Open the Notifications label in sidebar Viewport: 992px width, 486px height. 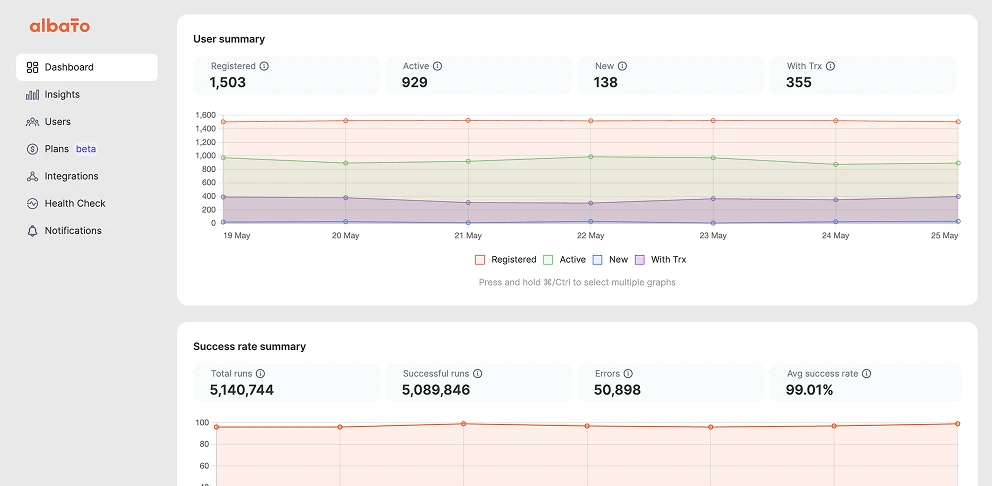73,230
